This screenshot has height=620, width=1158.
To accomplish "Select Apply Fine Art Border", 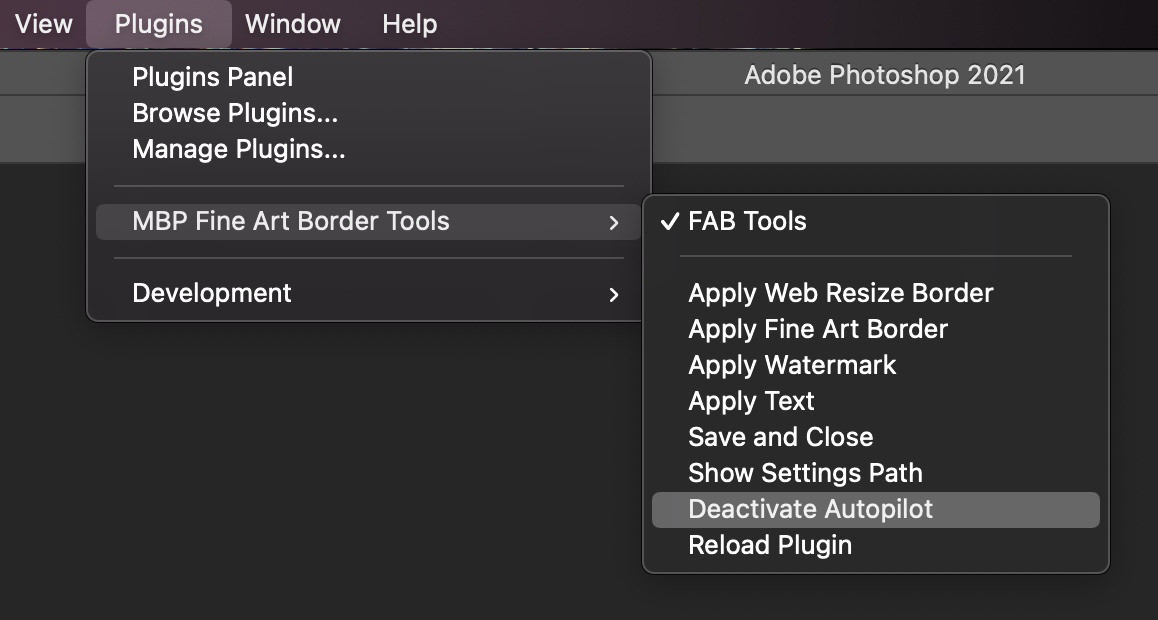I will (817, 329).
